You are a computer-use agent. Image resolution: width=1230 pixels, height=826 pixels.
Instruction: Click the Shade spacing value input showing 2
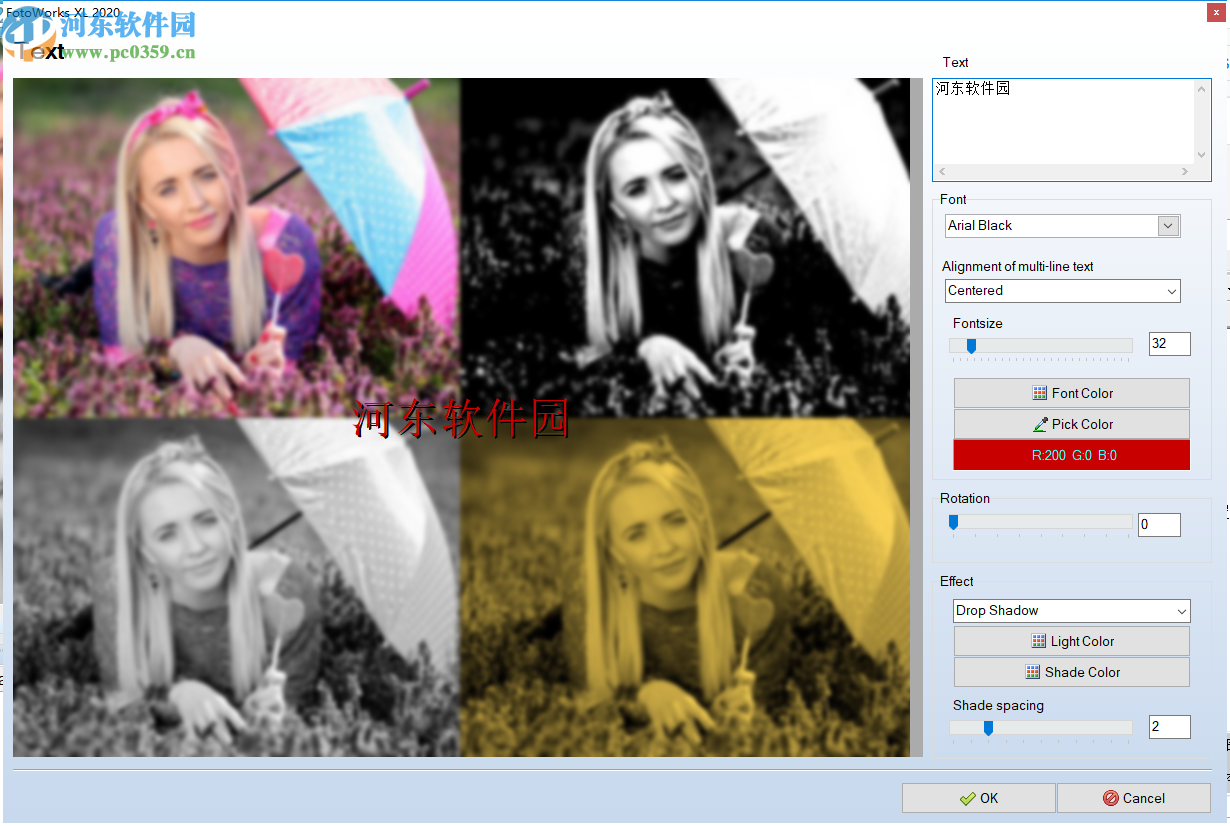[1169, 727]
